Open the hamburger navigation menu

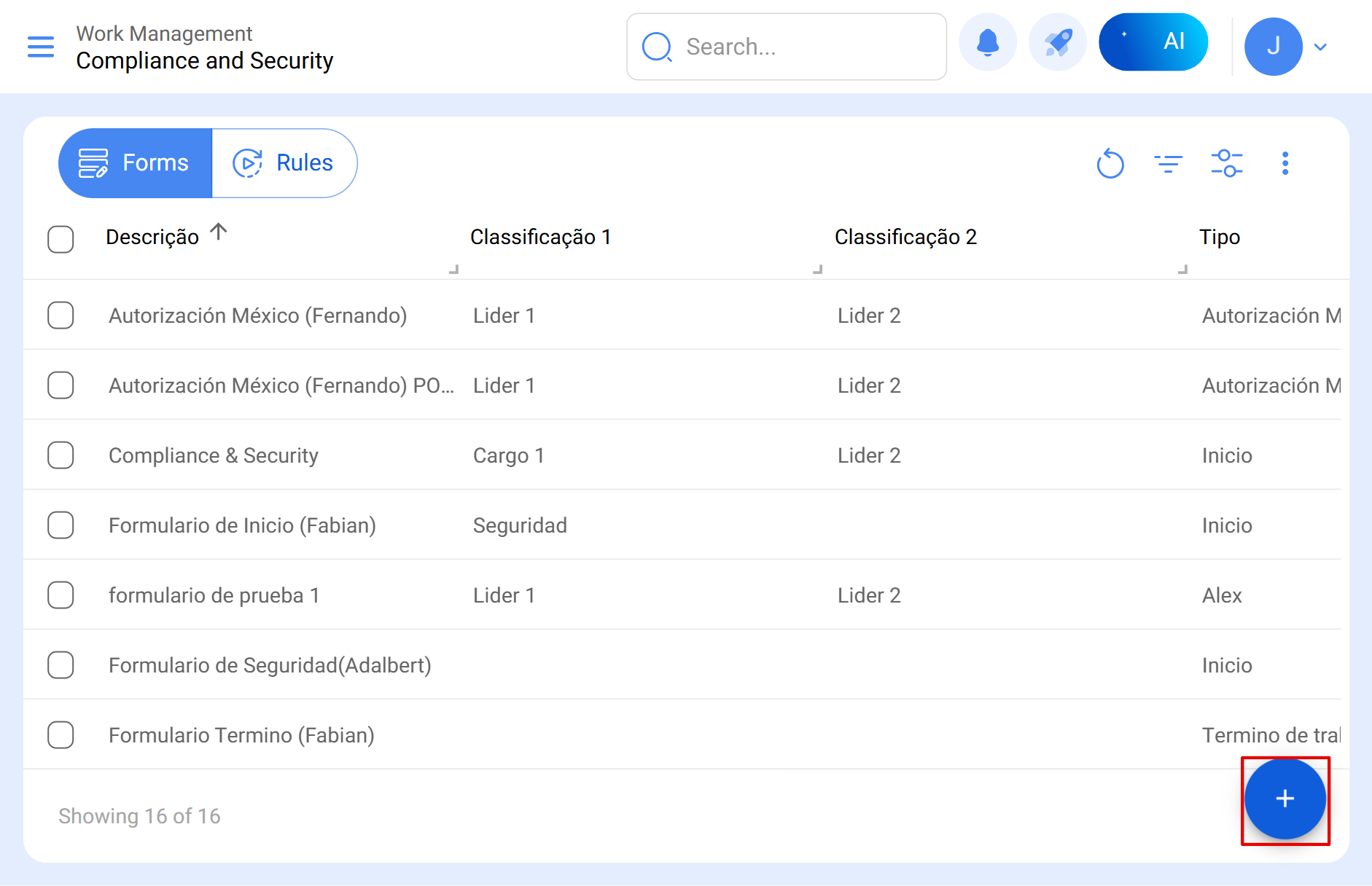(41, 47)
